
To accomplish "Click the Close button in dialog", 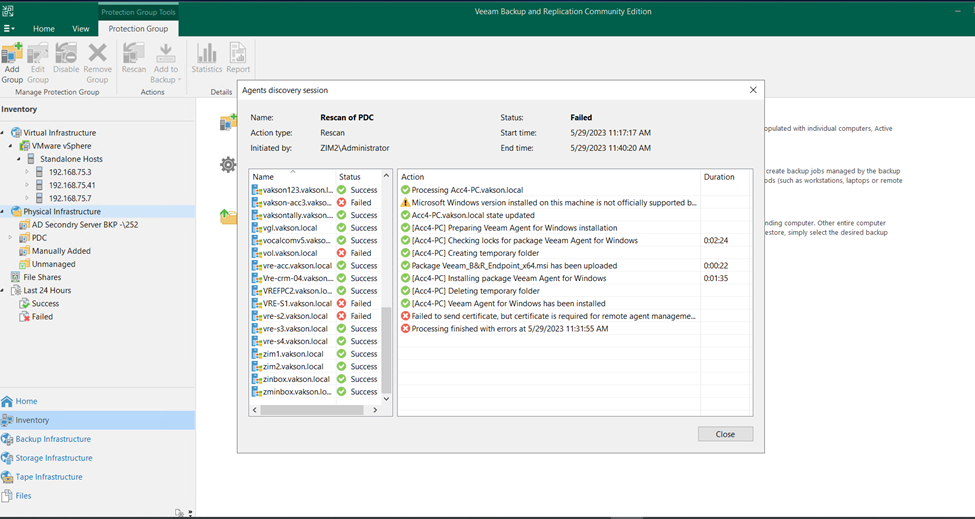I will tap(725, 434).
